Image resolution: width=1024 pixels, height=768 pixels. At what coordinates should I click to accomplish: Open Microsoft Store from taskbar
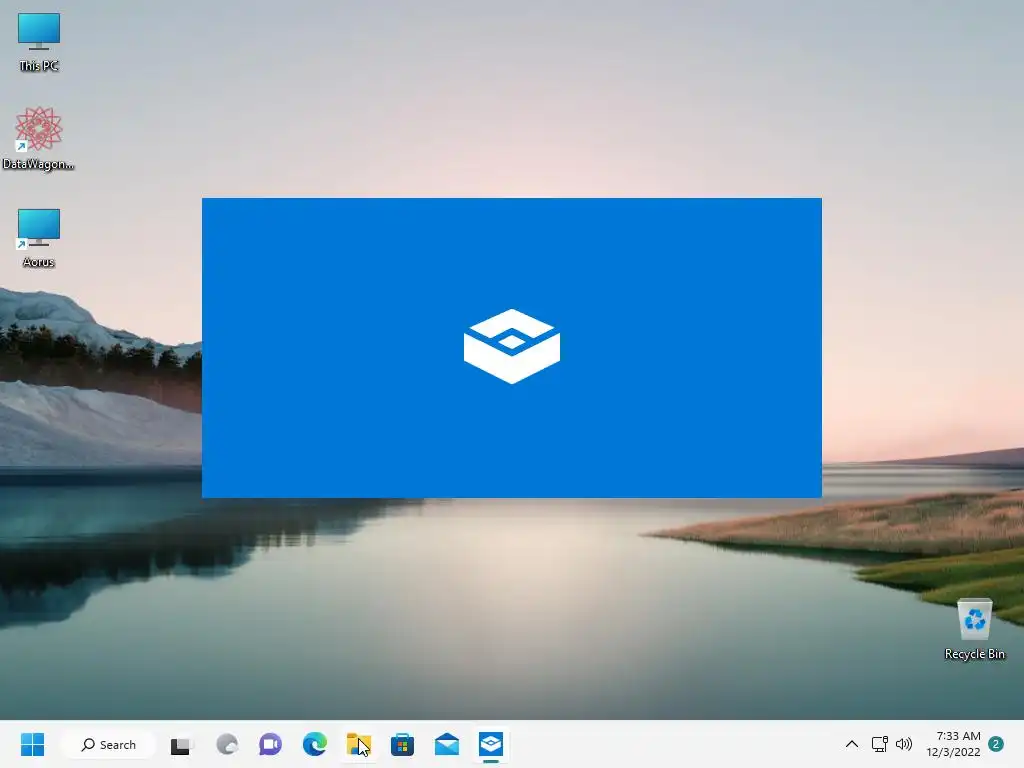402,744
